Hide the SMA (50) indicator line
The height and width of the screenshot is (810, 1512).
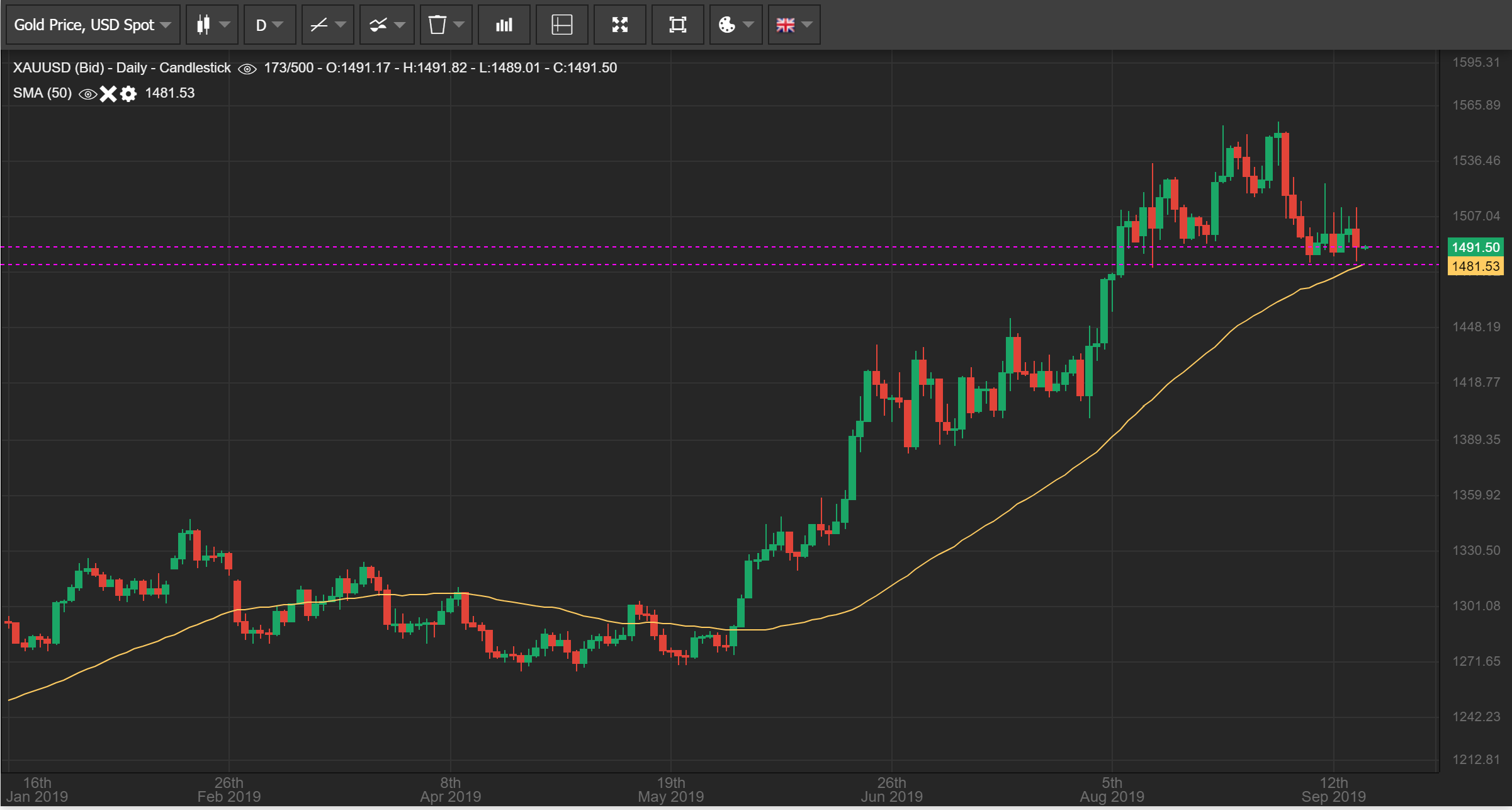[88, 94]
